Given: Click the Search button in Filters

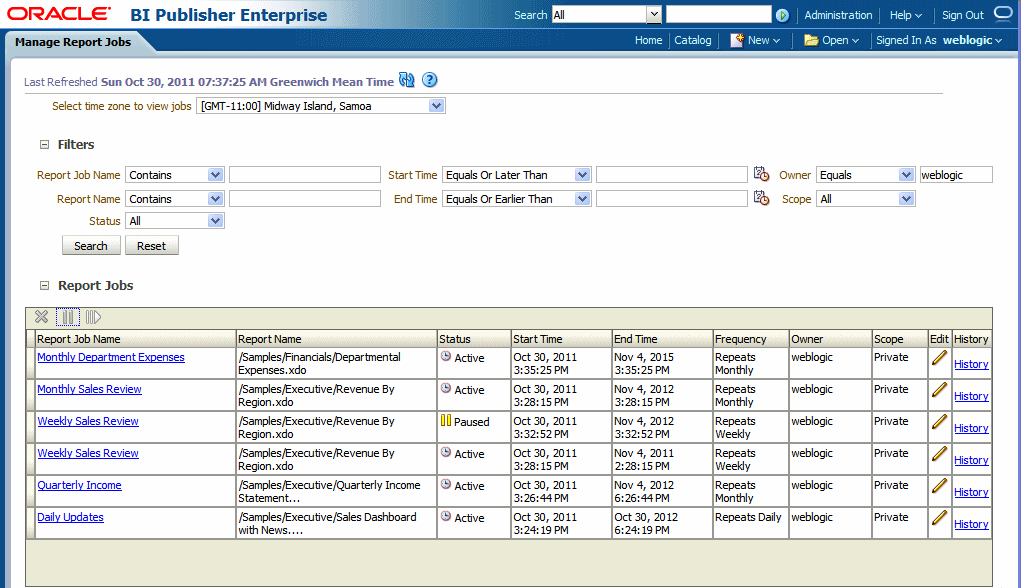Looking at the screenshot, I should click(x=91, y=245).
